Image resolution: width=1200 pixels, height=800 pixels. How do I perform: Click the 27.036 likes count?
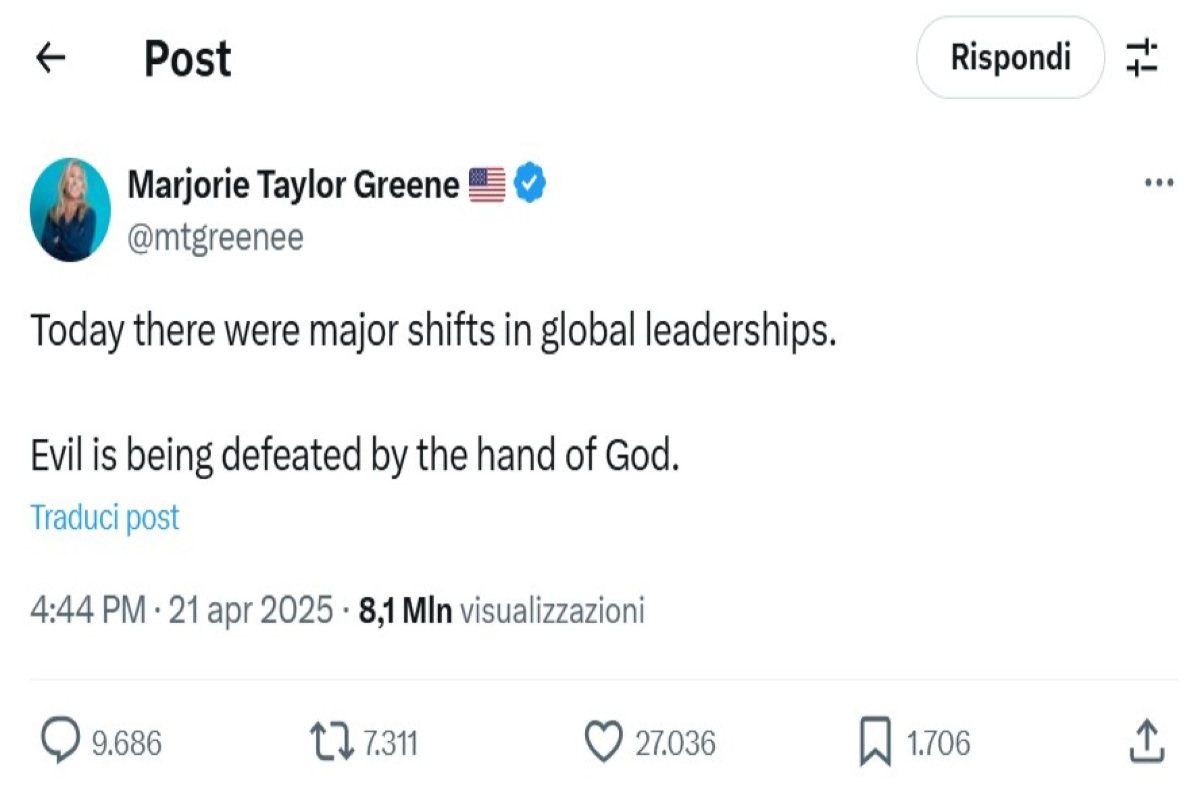point(675,743)
